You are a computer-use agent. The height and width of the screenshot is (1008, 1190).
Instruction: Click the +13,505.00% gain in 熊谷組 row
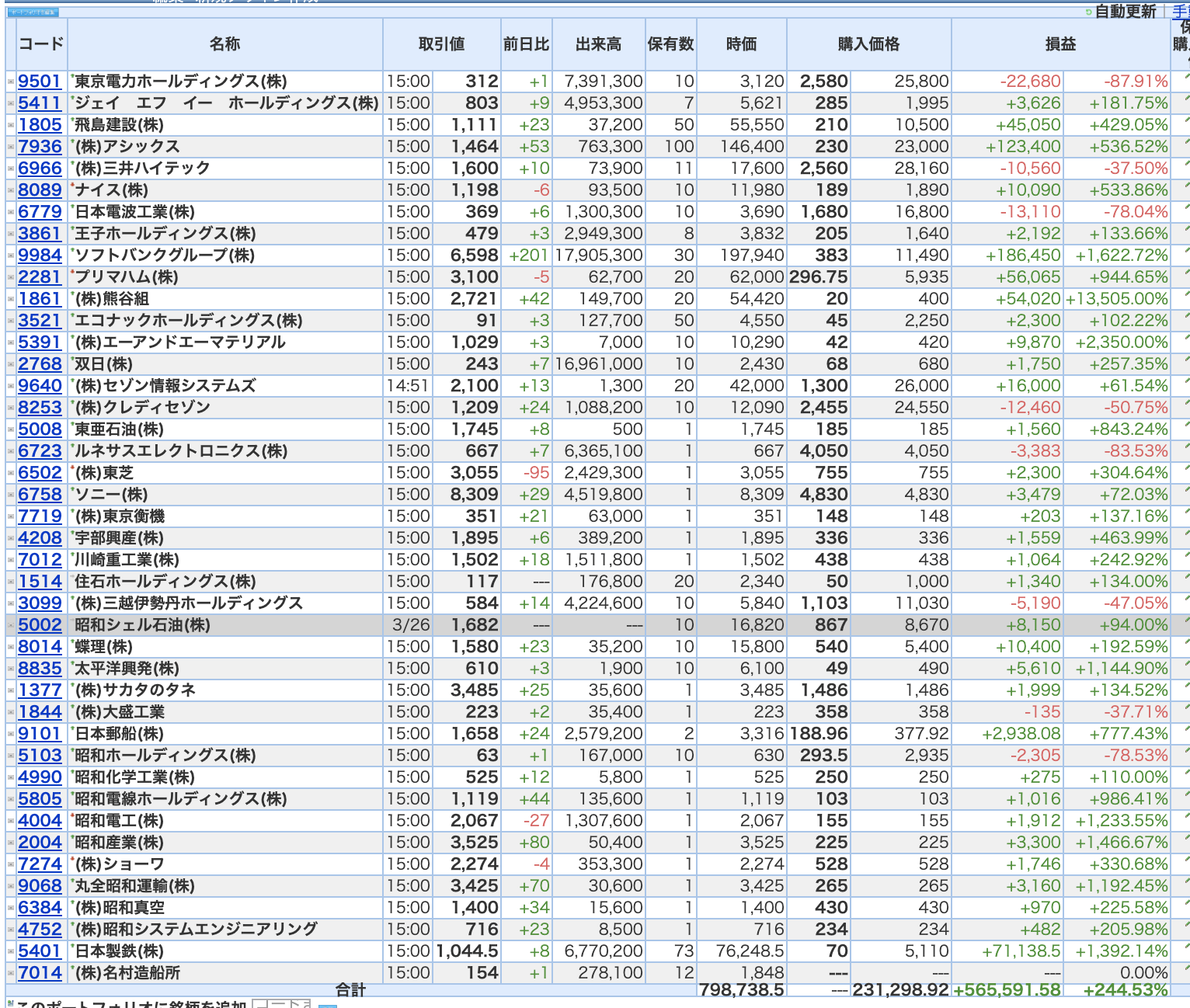click(1116, 299)
